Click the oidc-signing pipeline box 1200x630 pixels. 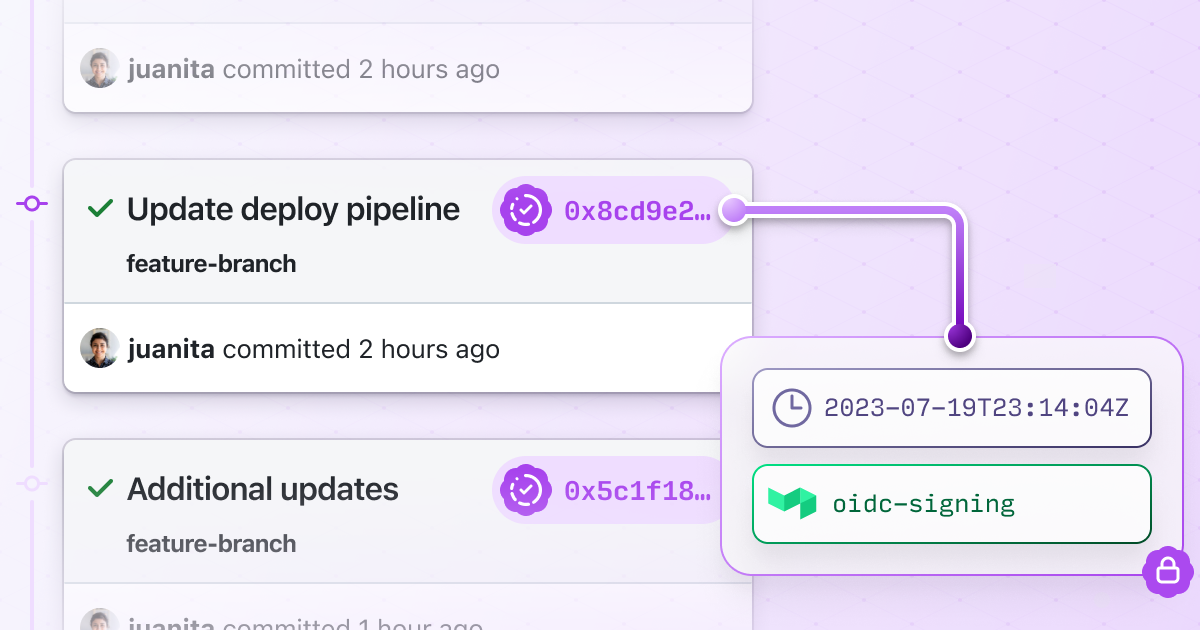(952, 504)
